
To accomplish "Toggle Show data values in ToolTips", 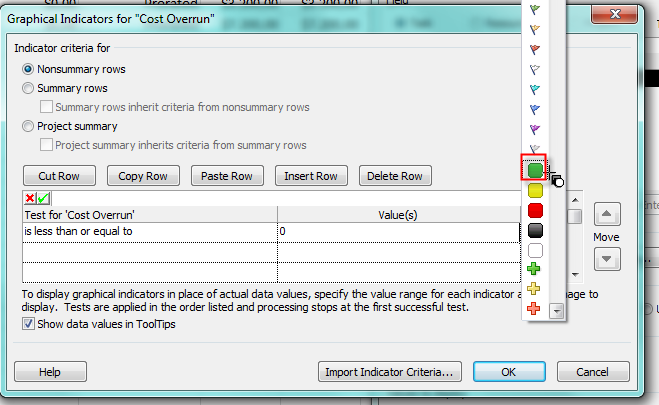I will tap(28, 325).
